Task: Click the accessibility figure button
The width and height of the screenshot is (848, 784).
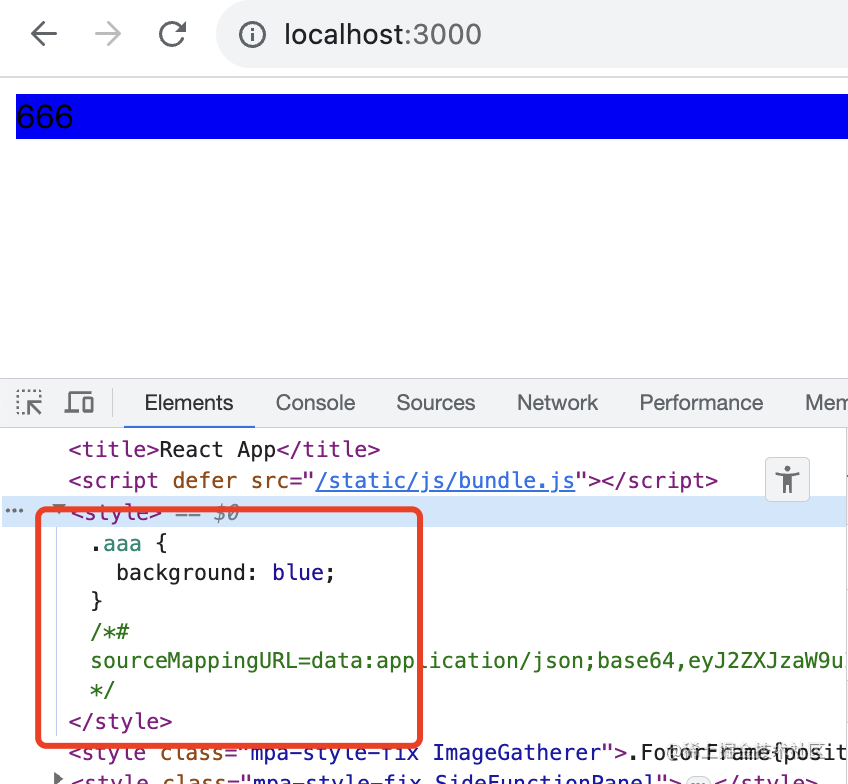Action: click(x=787, y=479)
